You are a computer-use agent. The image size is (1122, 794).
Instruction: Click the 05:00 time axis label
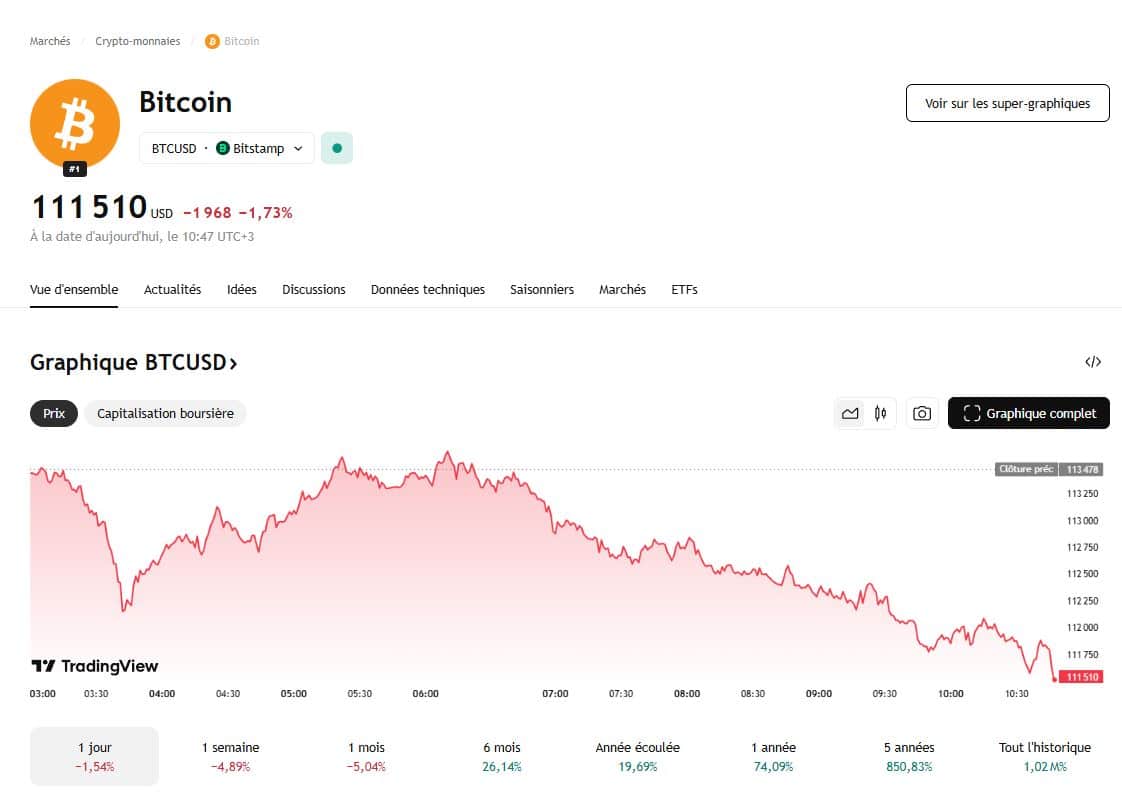pyautogui.click(x=293, y=694)
